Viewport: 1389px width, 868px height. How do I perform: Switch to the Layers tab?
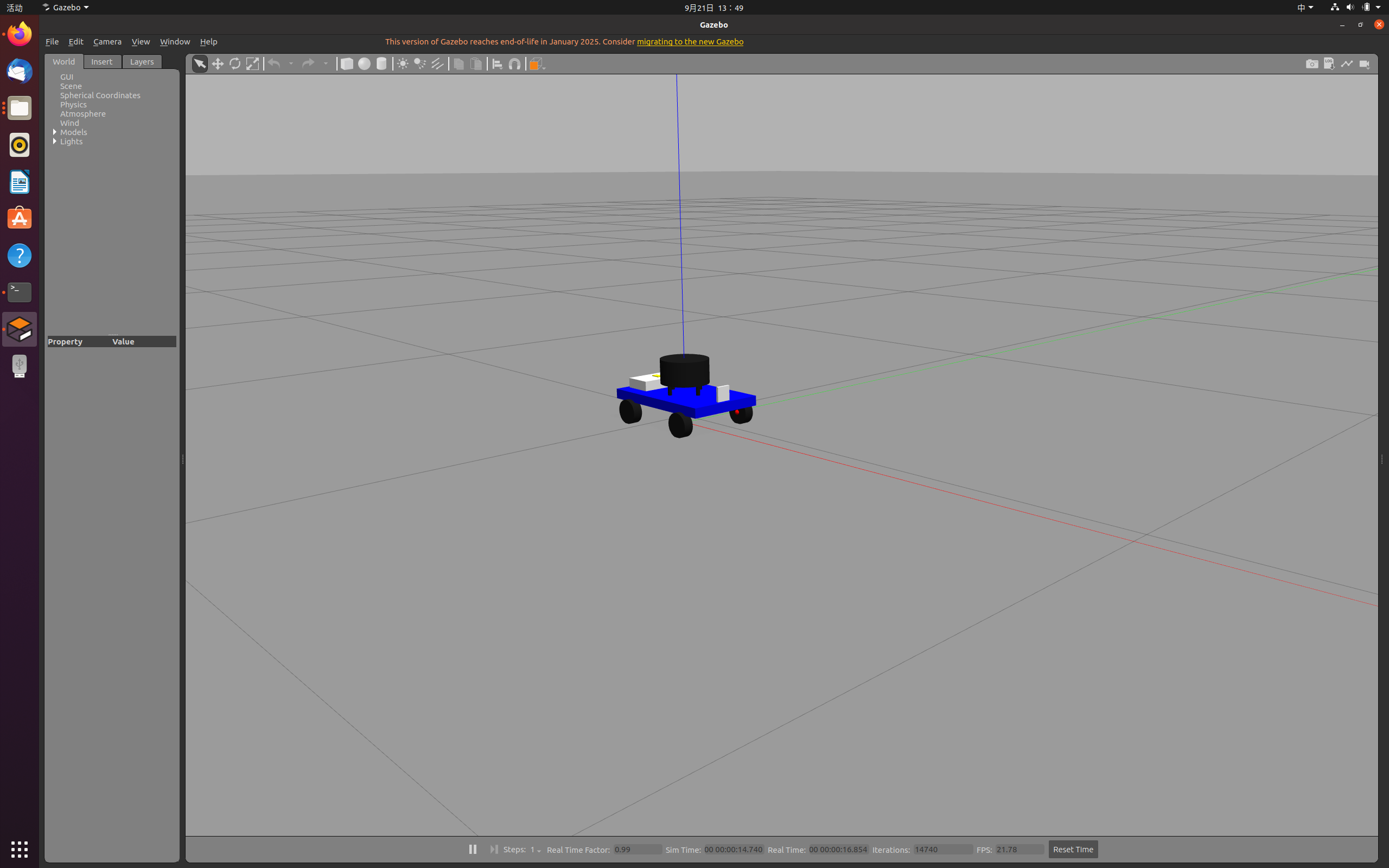pyautogui.click(x=142, y=61)
